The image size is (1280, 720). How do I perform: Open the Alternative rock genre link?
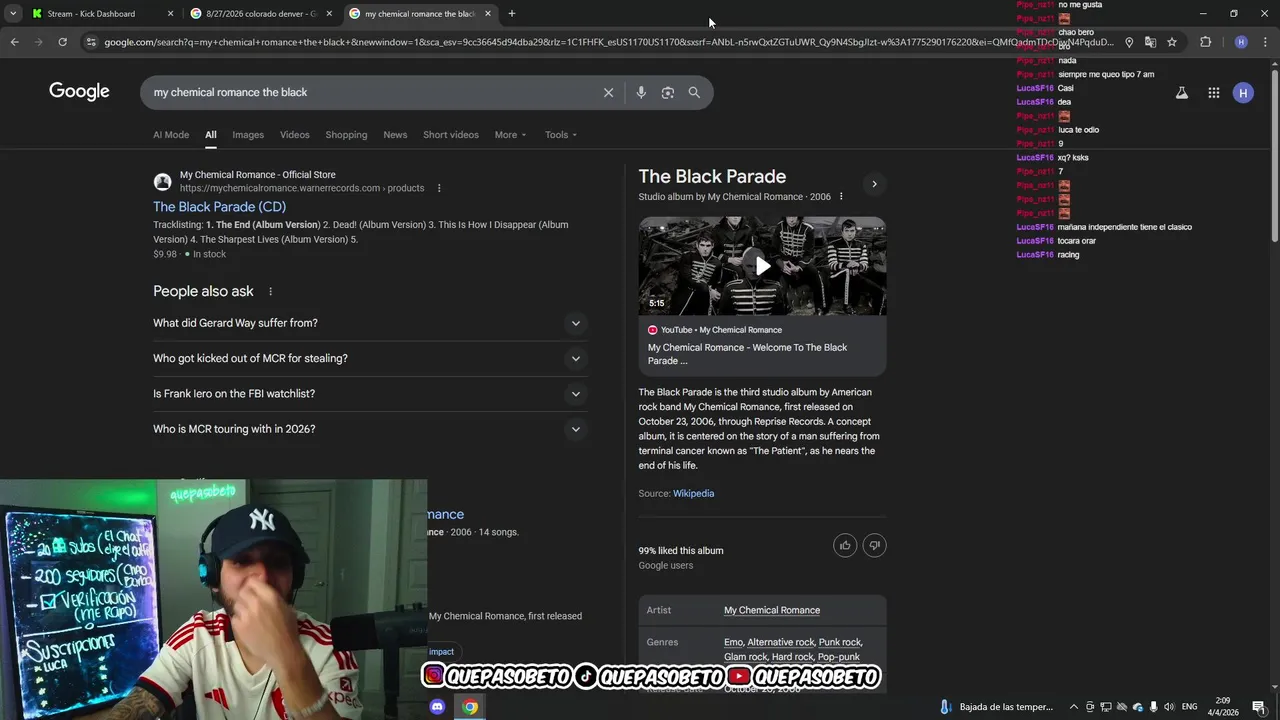(x=781, y=642)
